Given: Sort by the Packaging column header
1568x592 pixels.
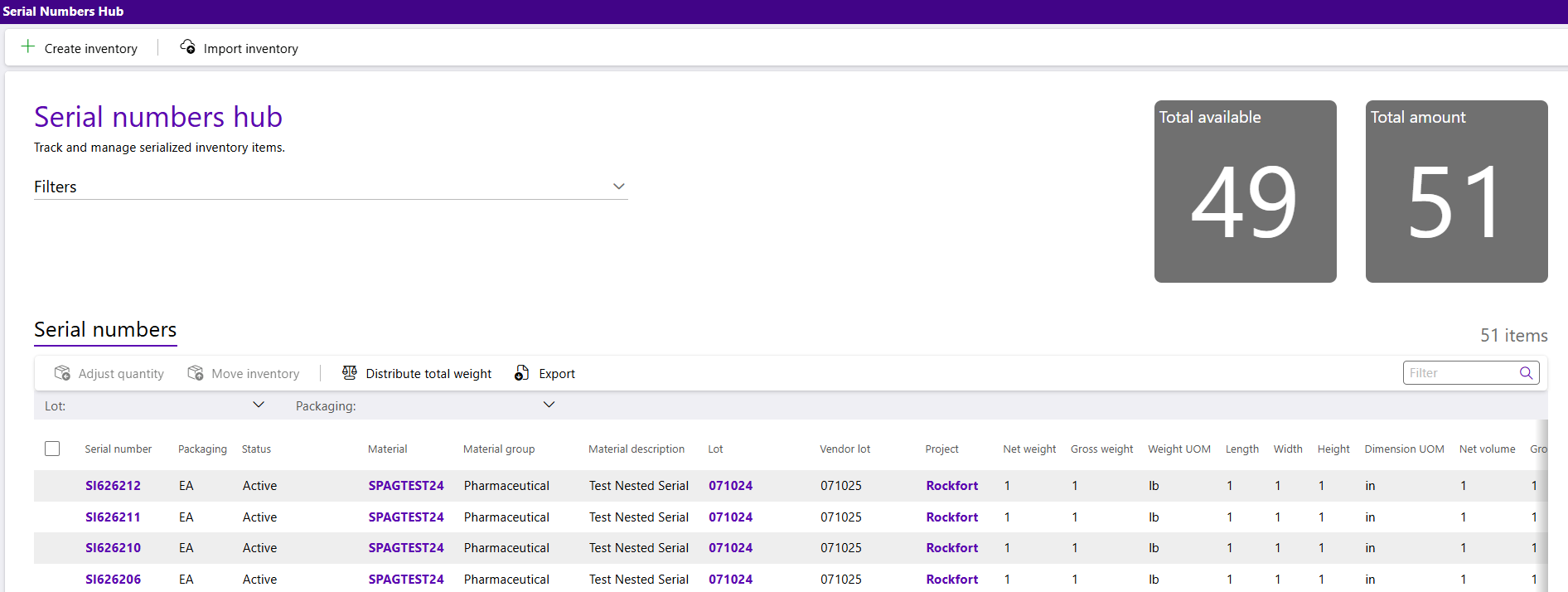Looking at the screenshot, I should point(202,449).
